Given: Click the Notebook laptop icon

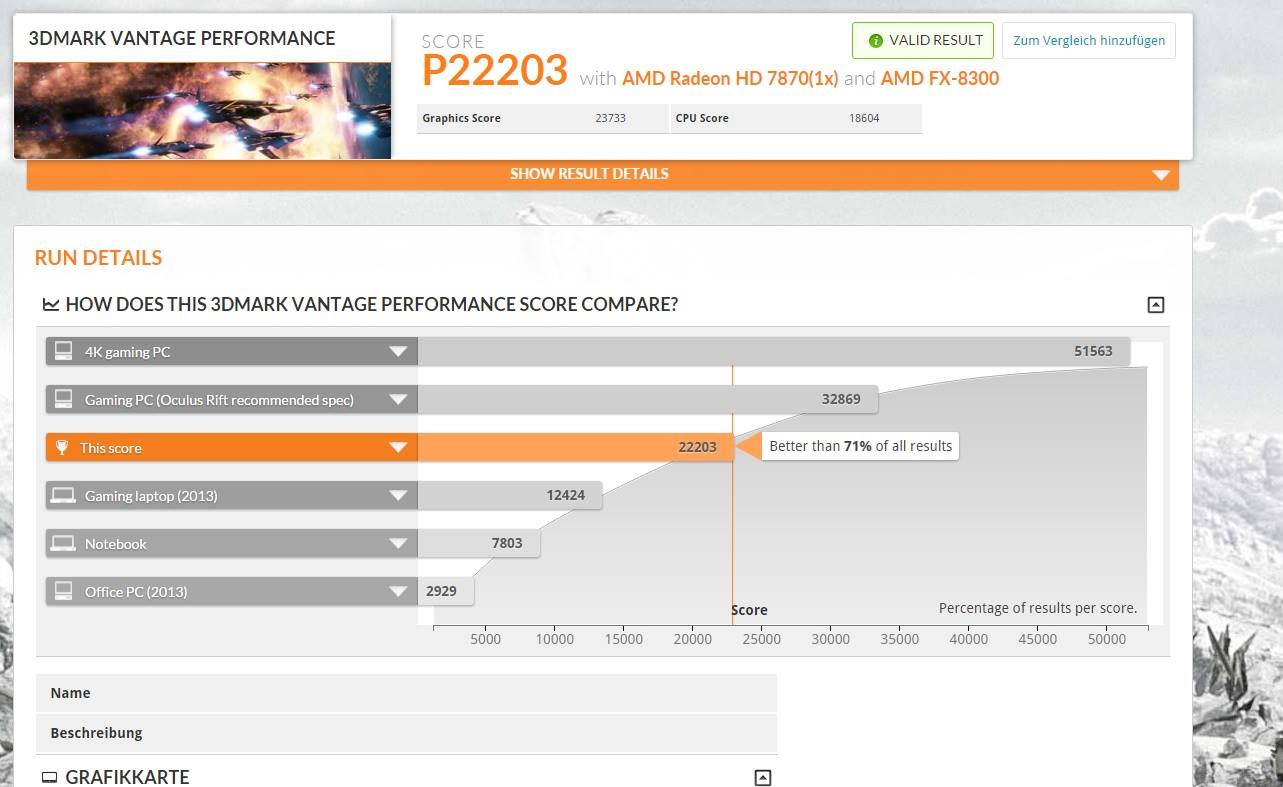Looking at the screenshot, I should 63,543.
